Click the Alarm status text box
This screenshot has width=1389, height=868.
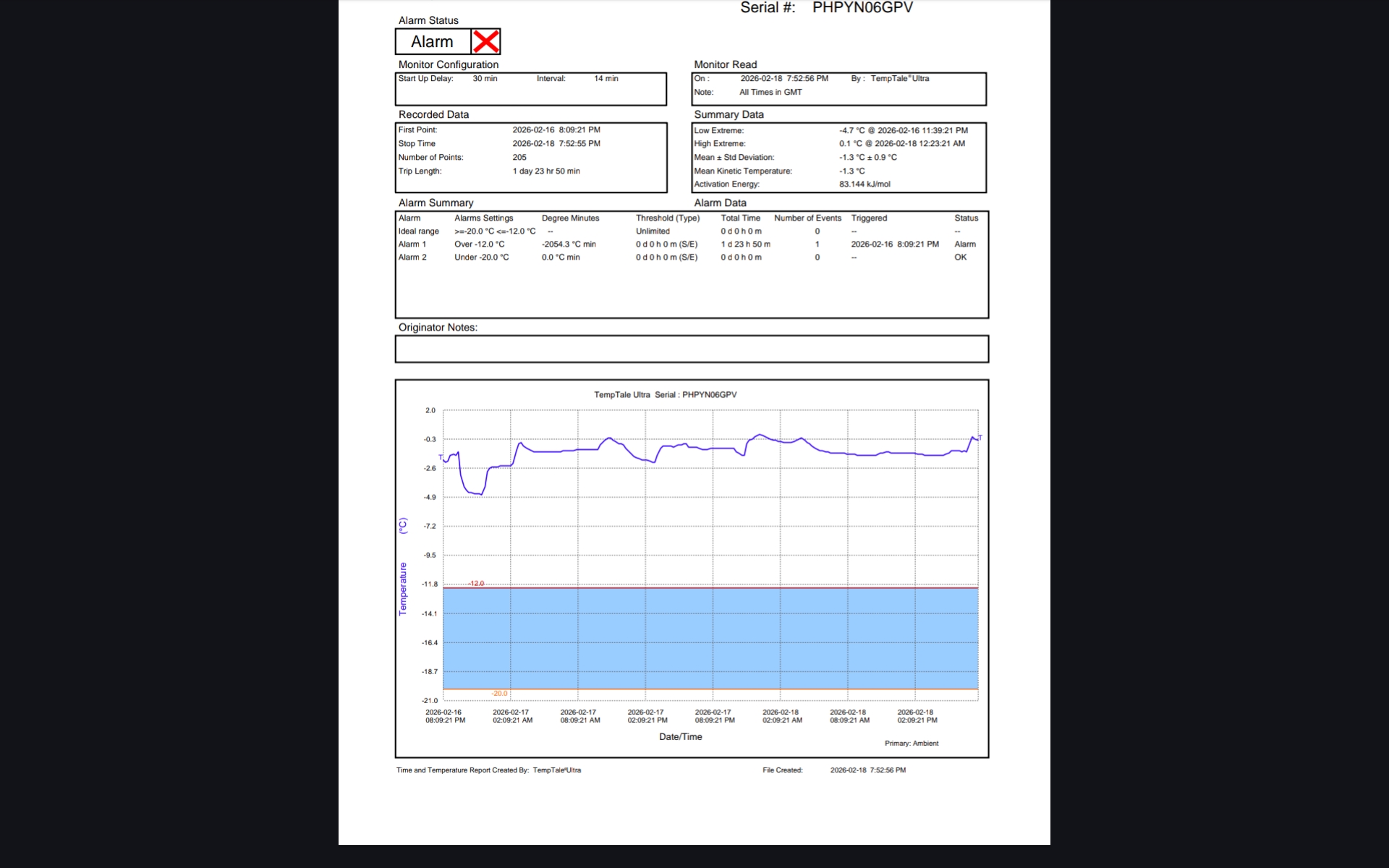pos(433,42)
